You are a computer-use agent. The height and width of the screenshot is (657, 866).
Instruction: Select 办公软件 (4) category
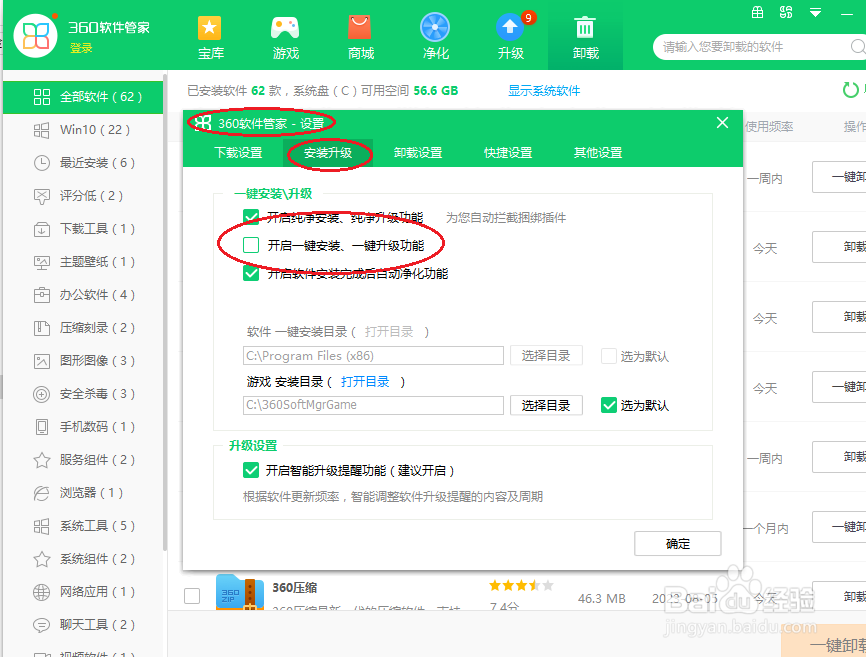pos(83,295)
